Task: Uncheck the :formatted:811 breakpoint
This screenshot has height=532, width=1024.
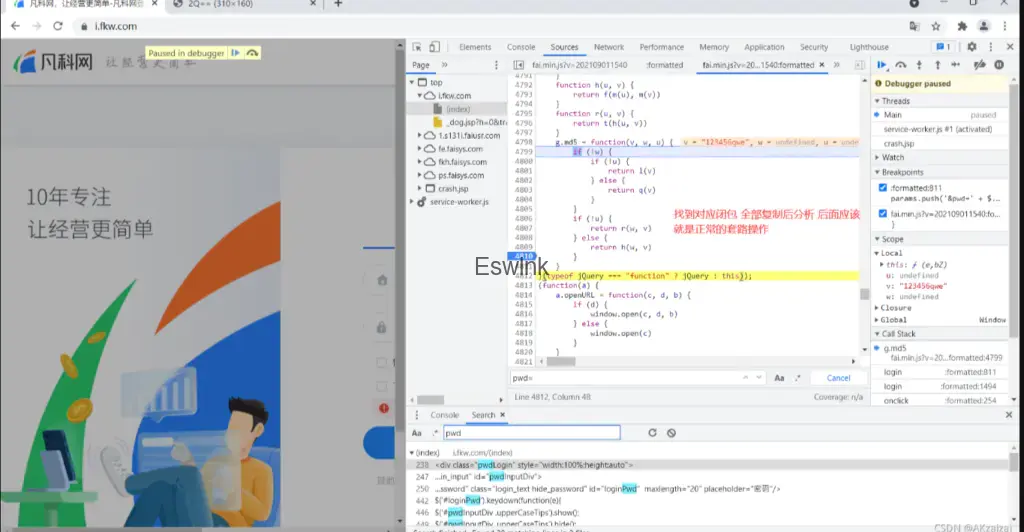Action: [x=882, y=187]
